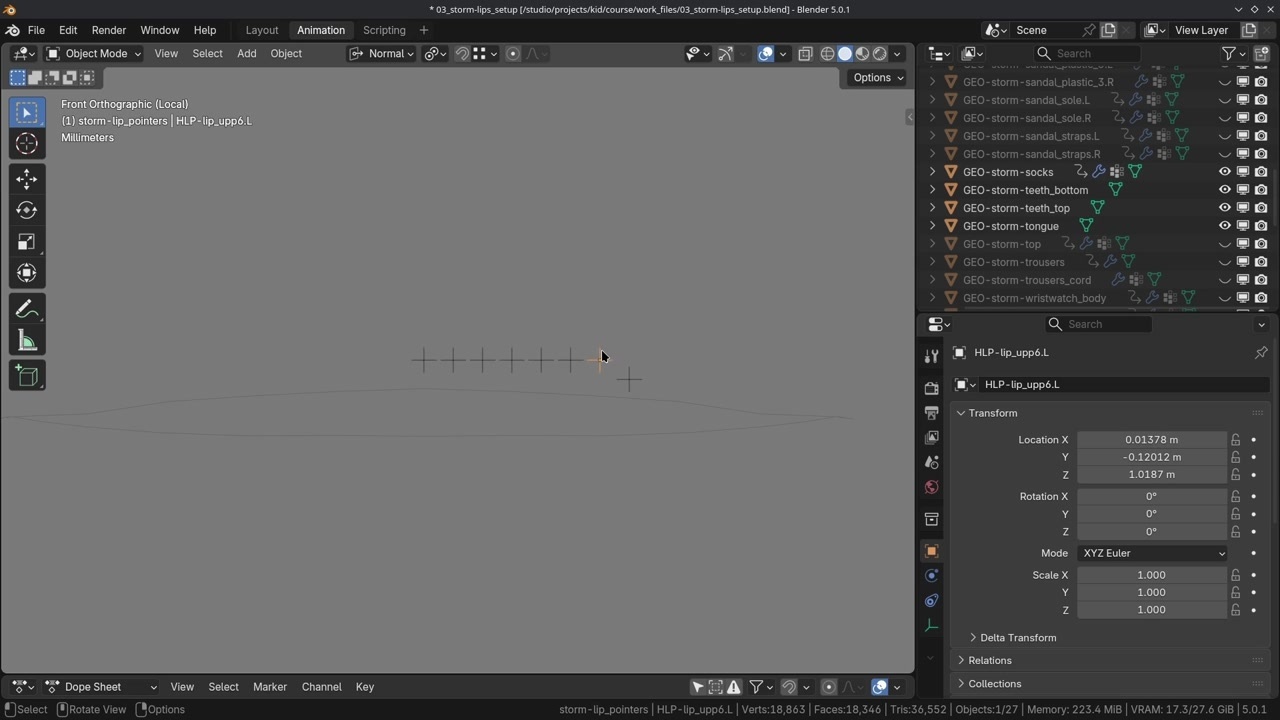Select the Move tool in toolbar
1280x720 pixels.
point(27,179)
